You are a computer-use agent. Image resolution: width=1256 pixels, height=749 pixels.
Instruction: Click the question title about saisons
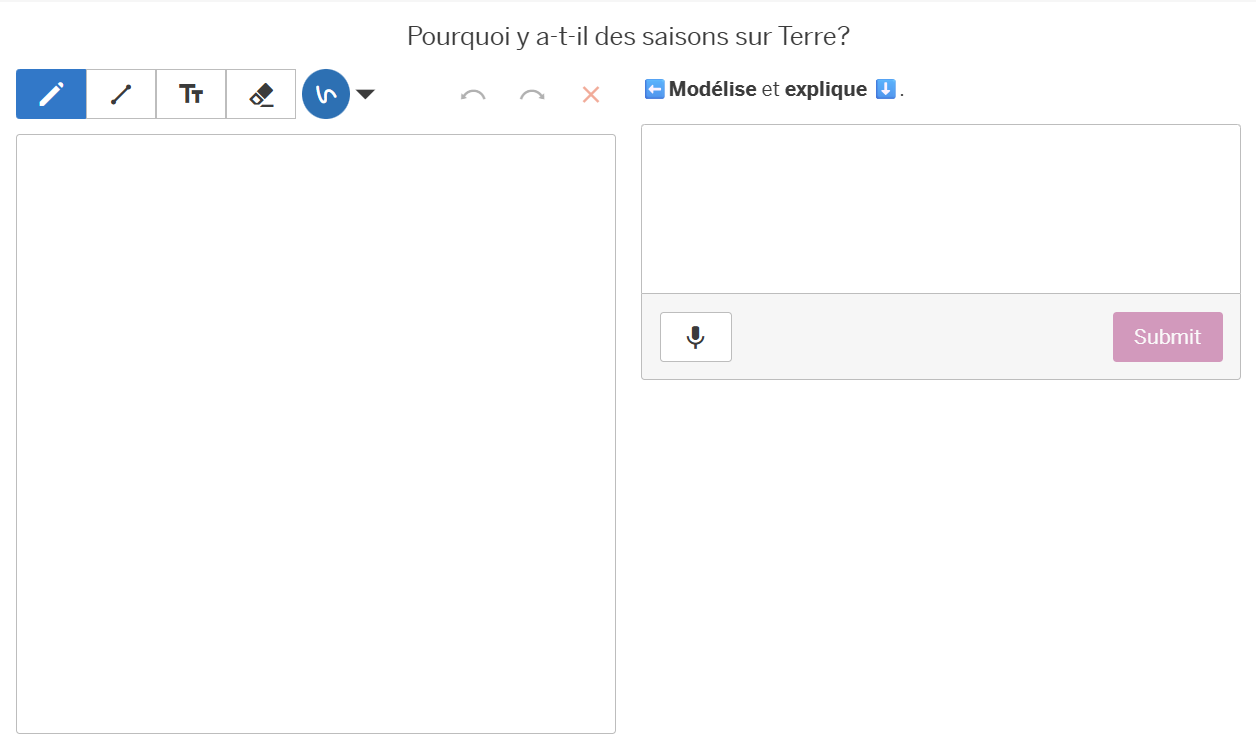tap(628, 37)
